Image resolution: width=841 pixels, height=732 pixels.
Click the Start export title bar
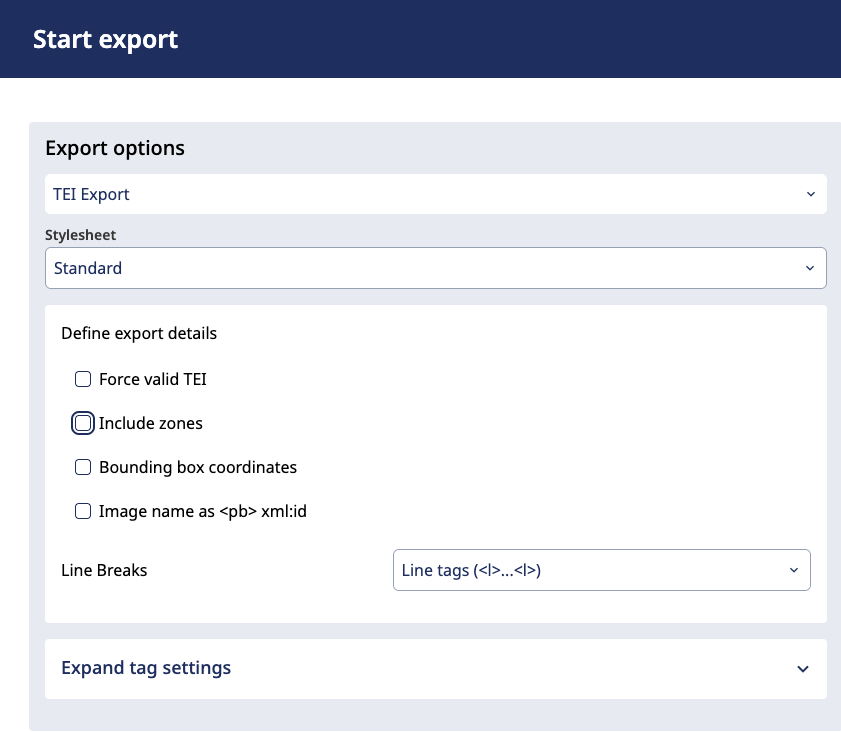click(x=105, y=39)
